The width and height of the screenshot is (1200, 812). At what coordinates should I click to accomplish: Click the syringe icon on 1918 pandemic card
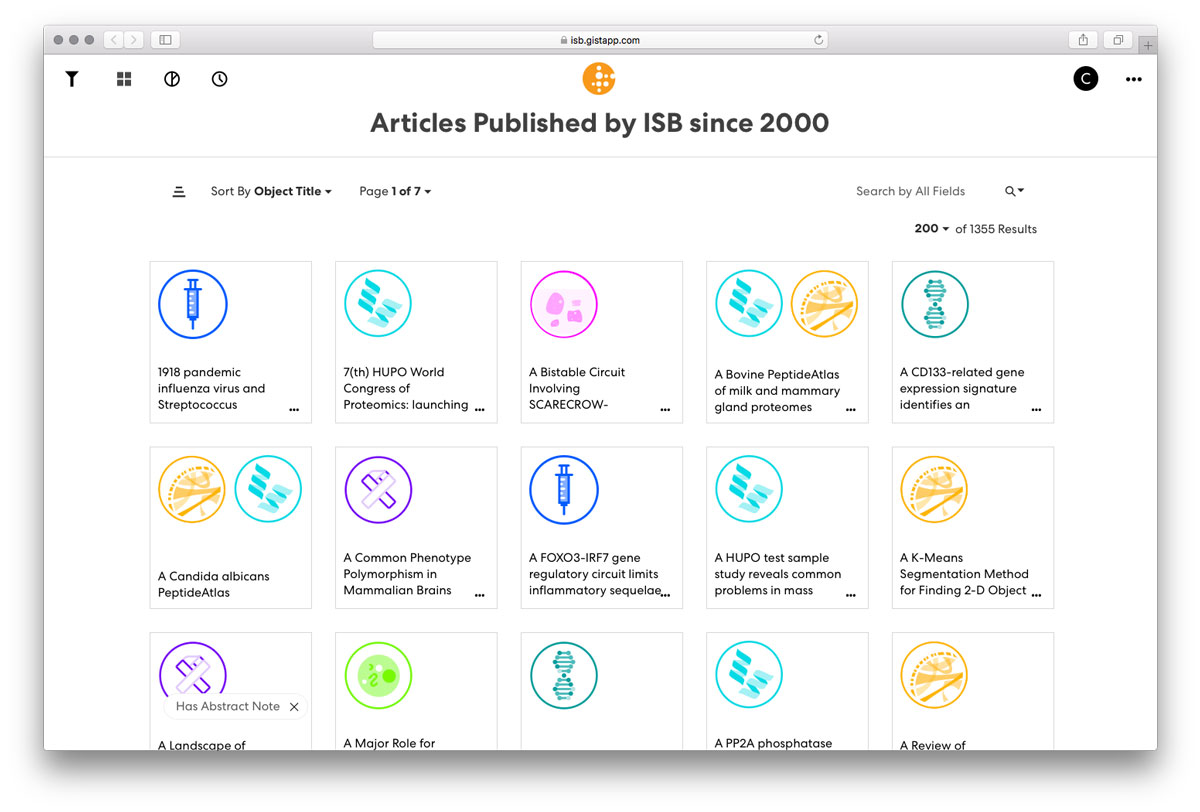[x=193, y=305]
